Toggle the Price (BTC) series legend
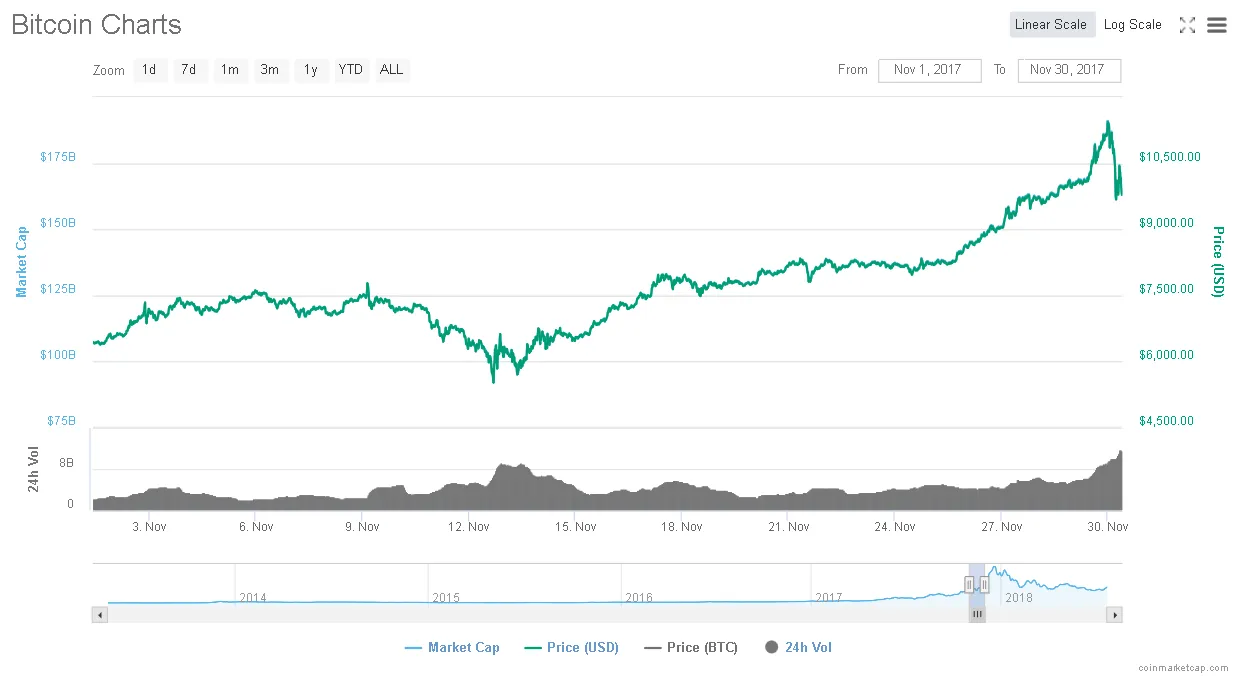The width and height of the screenshot is (1240, 676). pos(691,648)
